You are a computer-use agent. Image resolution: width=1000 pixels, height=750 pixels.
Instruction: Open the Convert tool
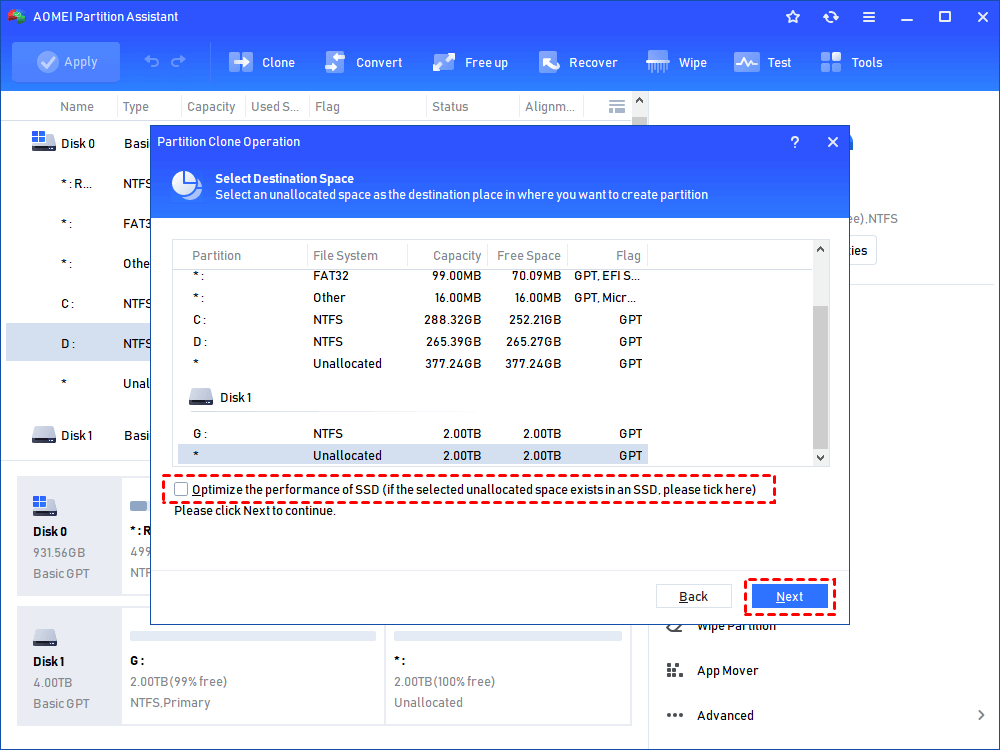[x=364, y=62]
